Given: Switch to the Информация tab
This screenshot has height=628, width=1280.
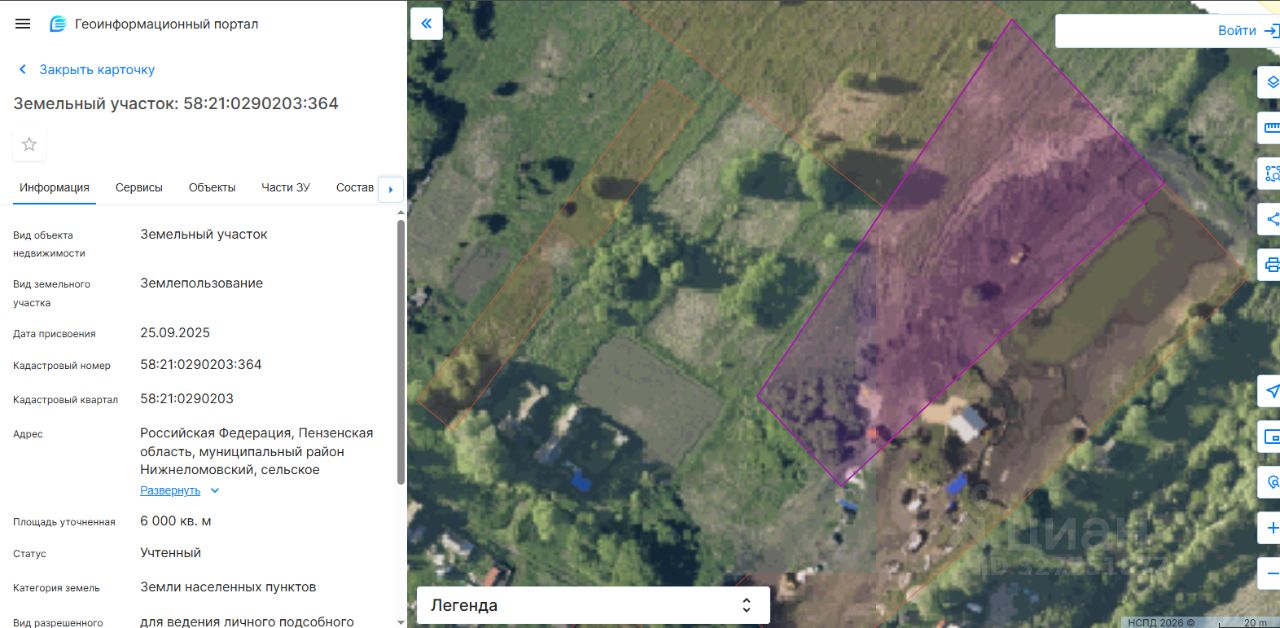Looking at the screenshot, I should [x=54, y=187].
